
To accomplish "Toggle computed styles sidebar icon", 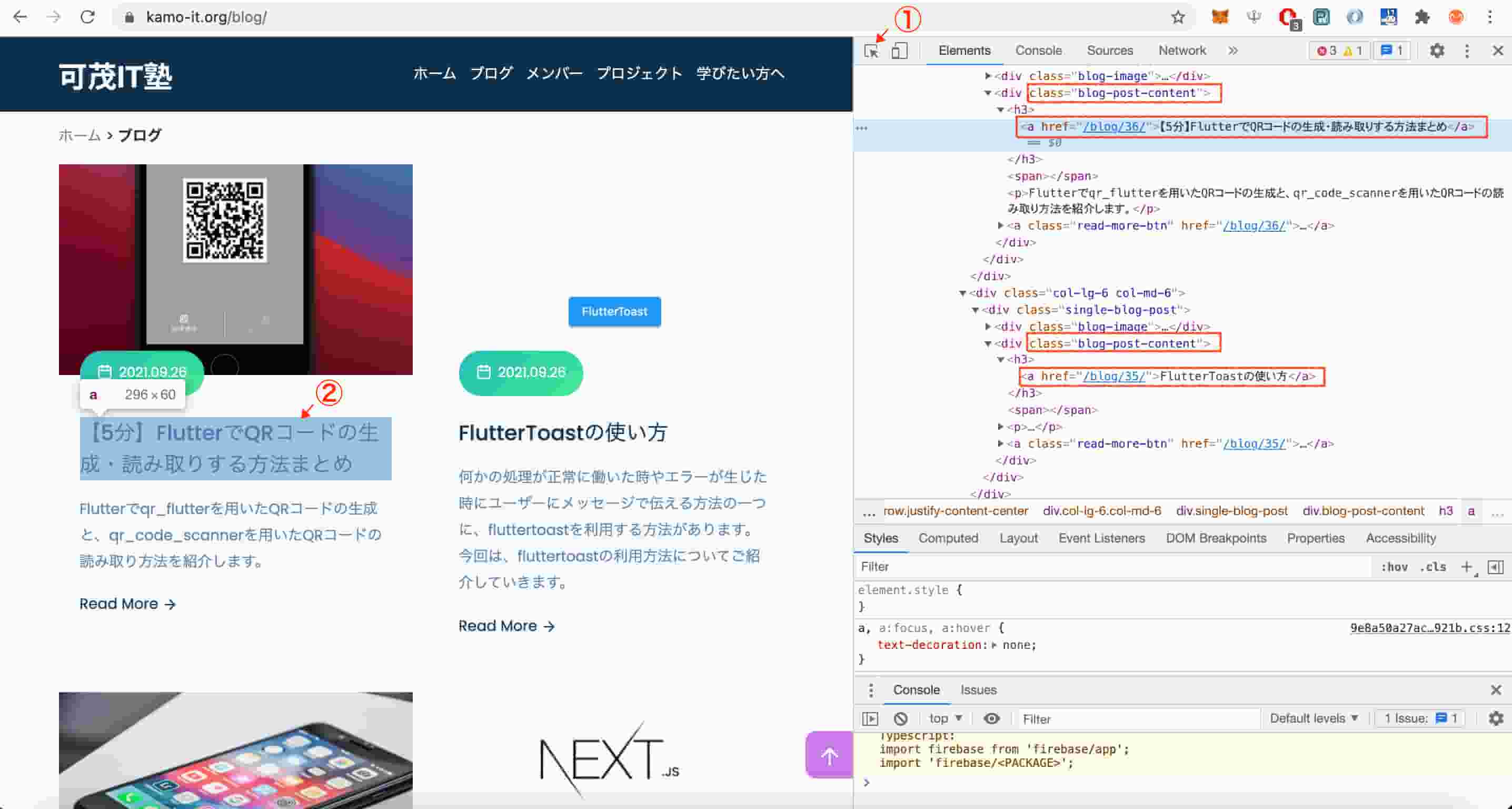I will pos(1496,567).
